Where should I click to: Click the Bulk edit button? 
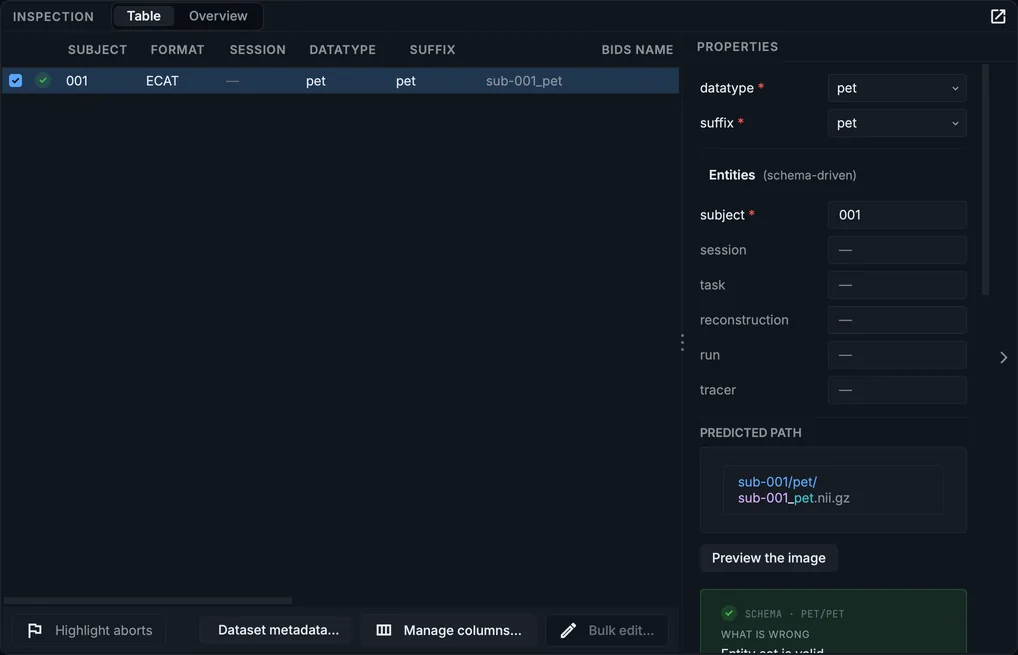point(607,630)
